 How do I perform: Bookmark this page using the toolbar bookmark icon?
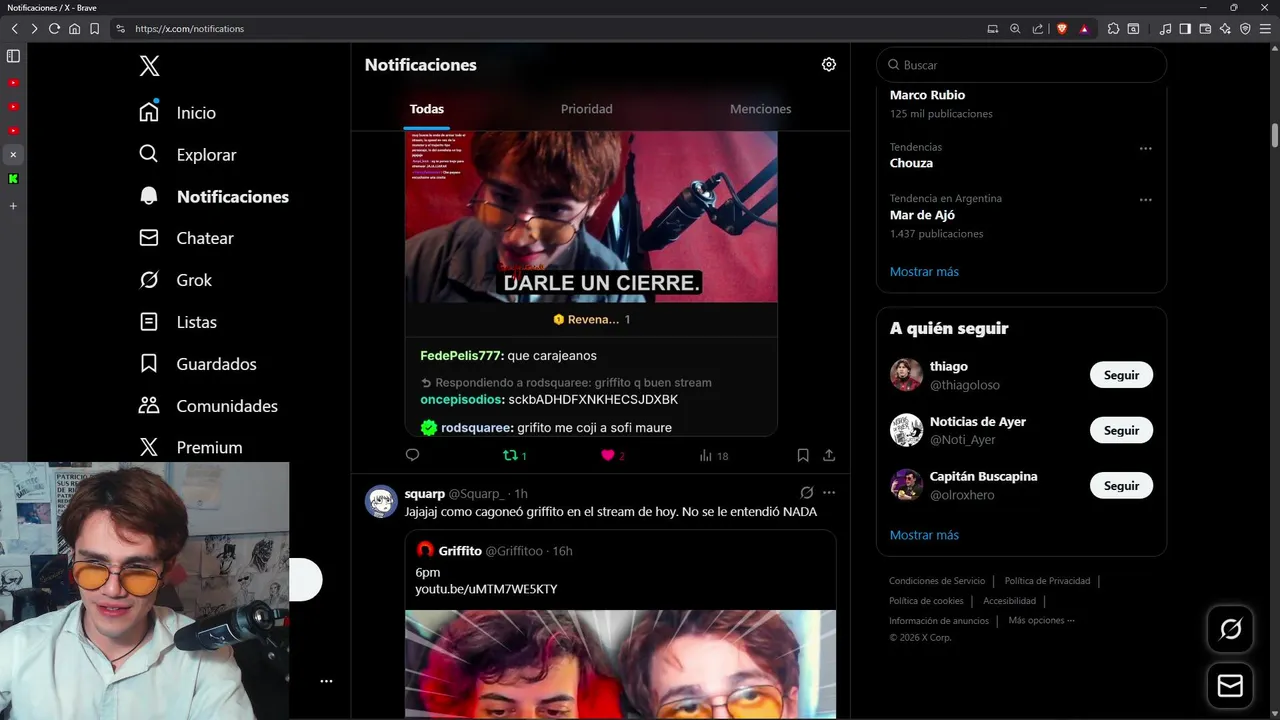[x=94, y=29]
